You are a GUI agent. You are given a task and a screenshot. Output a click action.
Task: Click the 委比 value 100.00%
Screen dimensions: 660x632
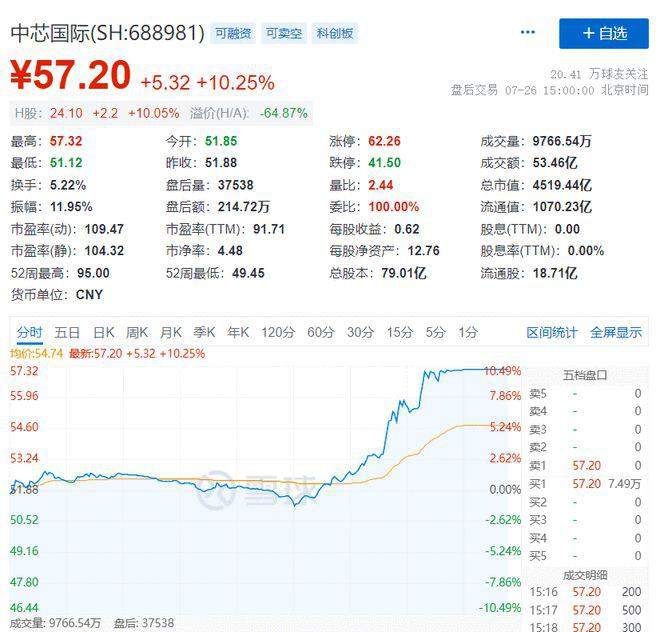pos(394,207)
